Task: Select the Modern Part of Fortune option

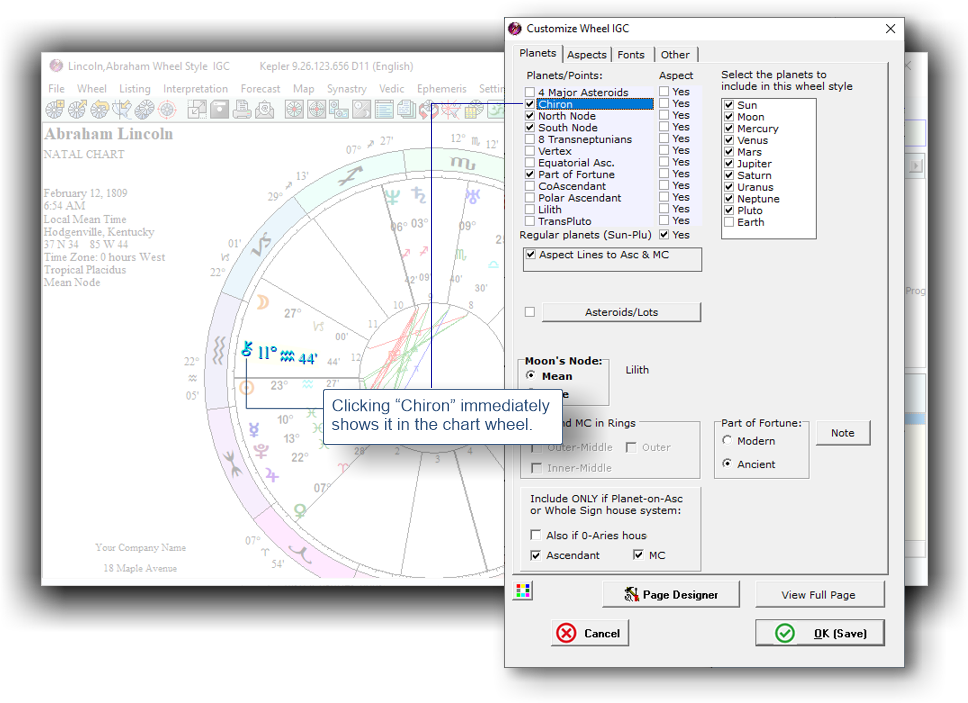Action: coord(728,441)
